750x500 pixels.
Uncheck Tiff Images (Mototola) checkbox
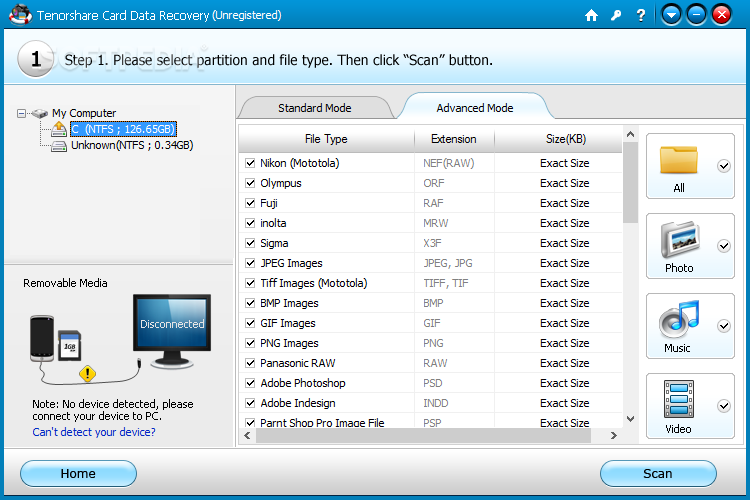point(250,283)
